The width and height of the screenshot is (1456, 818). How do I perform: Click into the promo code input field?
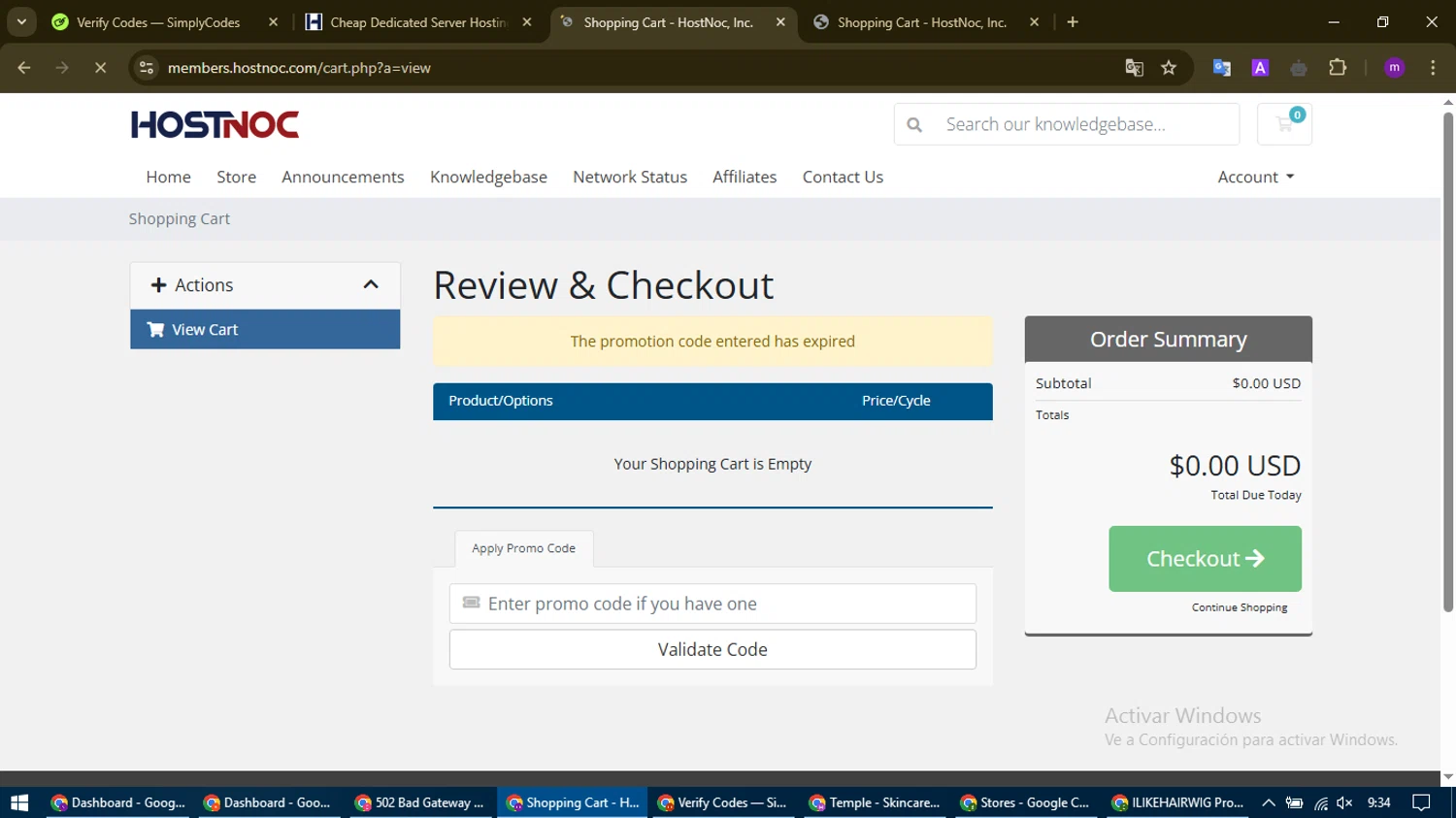coord(712,604)
